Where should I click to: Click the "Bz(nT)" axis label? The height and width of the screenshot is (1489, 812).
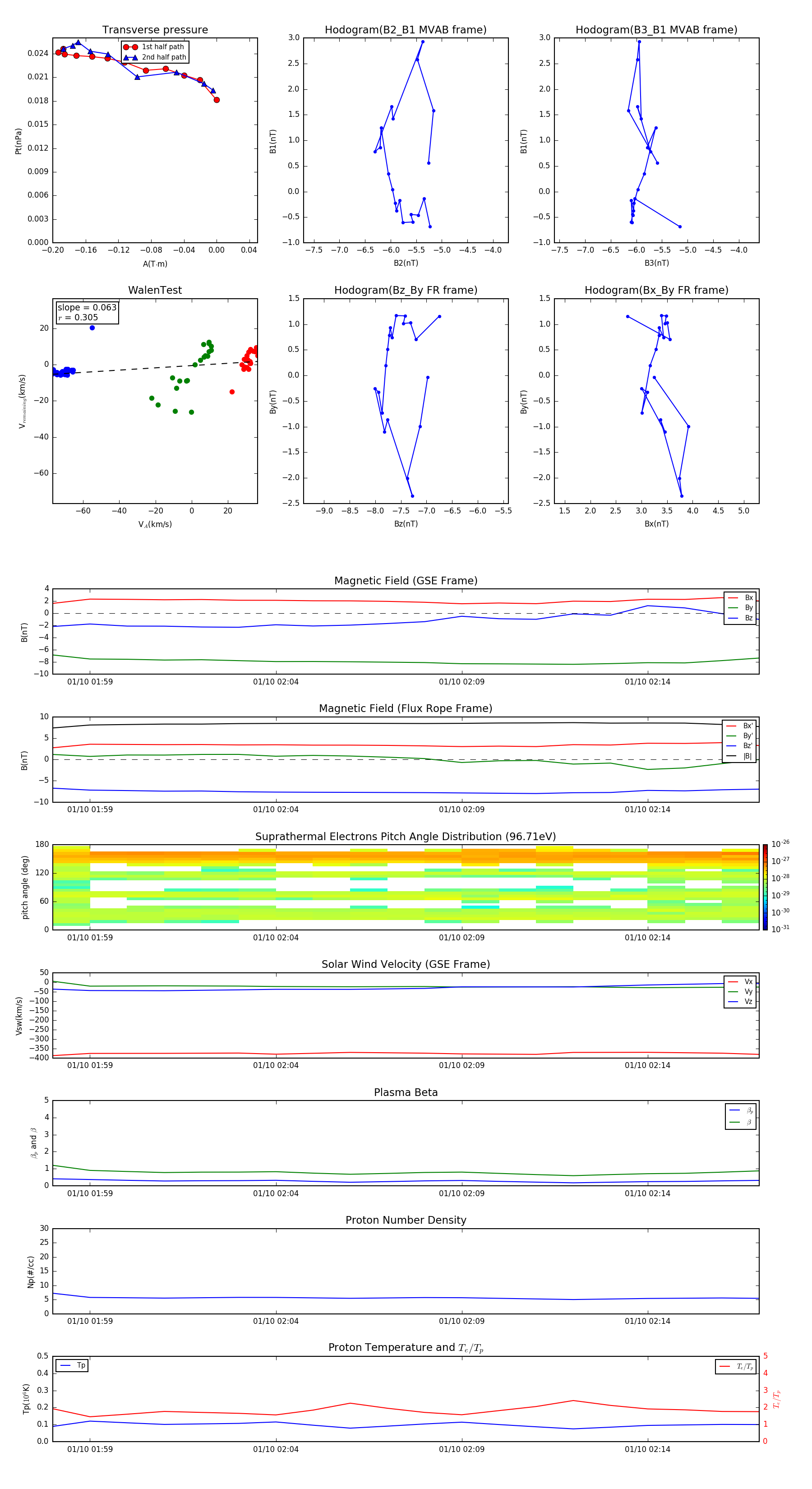[x=406, y=524]
